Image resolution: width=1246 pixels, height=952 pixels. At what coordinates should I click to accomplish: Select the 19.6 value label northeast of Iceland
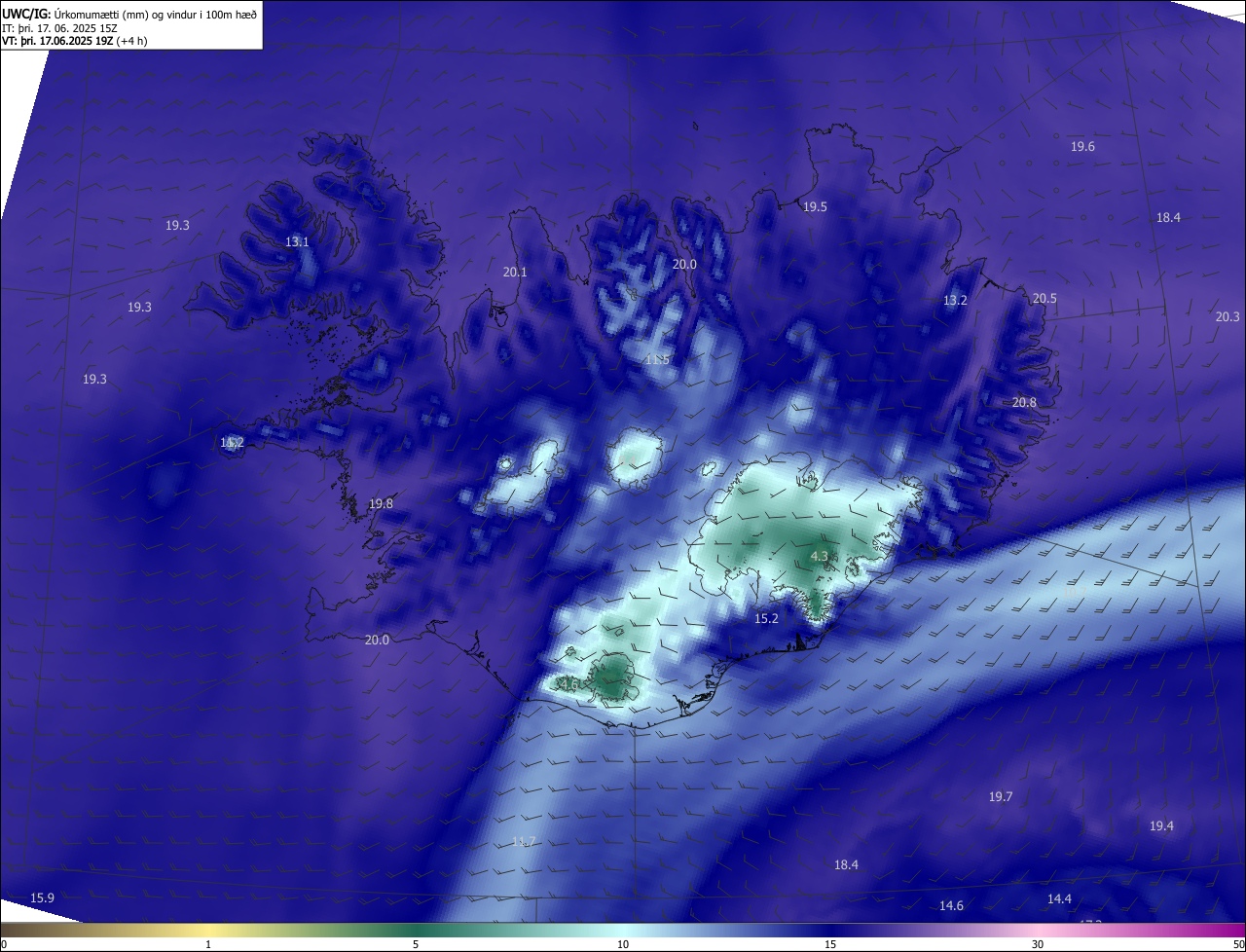click(x=1082, y=146)
